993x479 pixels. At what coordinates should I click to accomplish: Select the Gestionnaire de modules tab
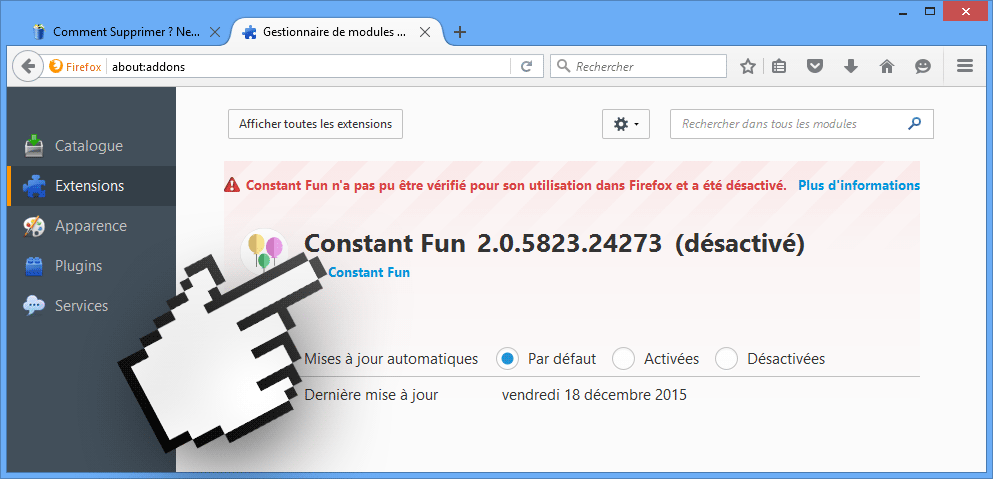[336, 32]
